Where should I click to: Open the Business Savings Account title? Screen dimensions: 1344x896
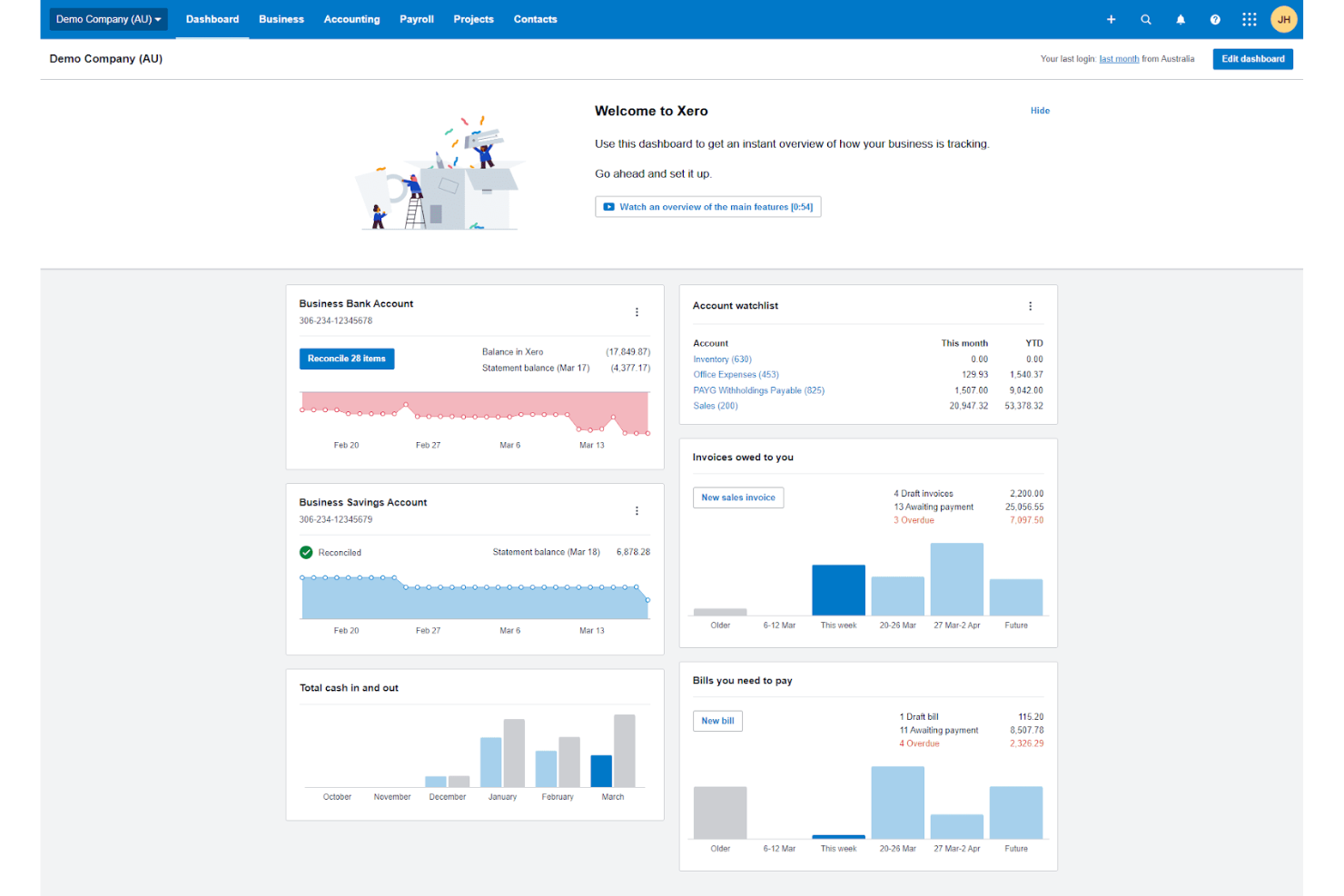pos(363,502)
